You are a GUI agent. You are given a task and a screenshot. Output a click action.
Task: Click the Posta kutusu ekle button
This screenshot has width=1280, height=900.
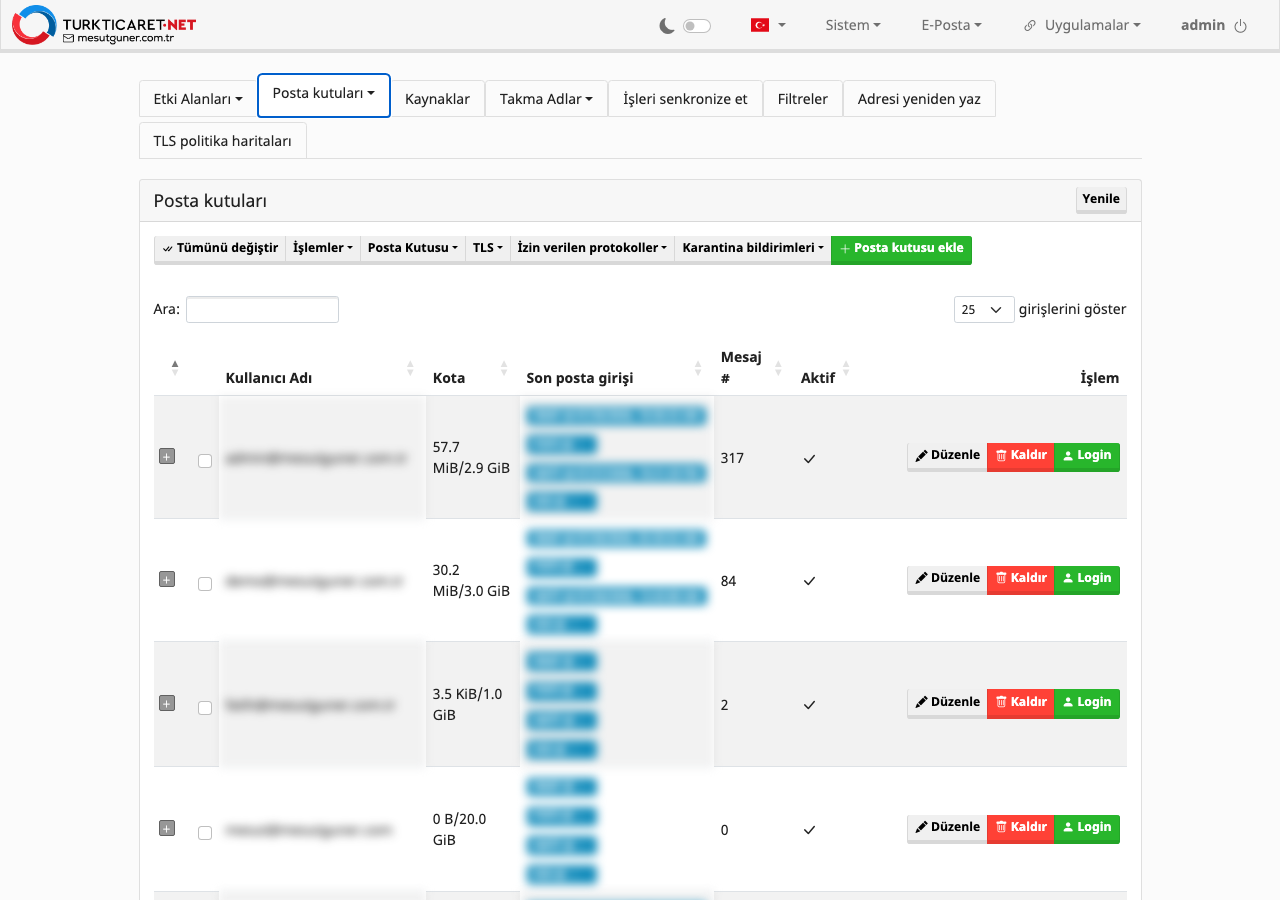[901, 249]
